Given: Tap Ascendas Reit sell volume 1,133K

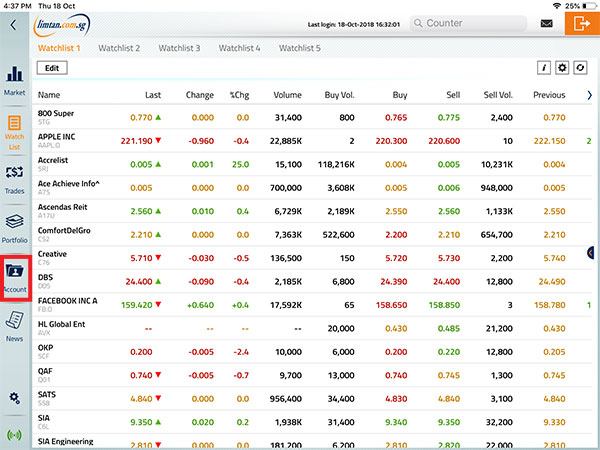Looking at the screenshot, I should click(499, 211).
